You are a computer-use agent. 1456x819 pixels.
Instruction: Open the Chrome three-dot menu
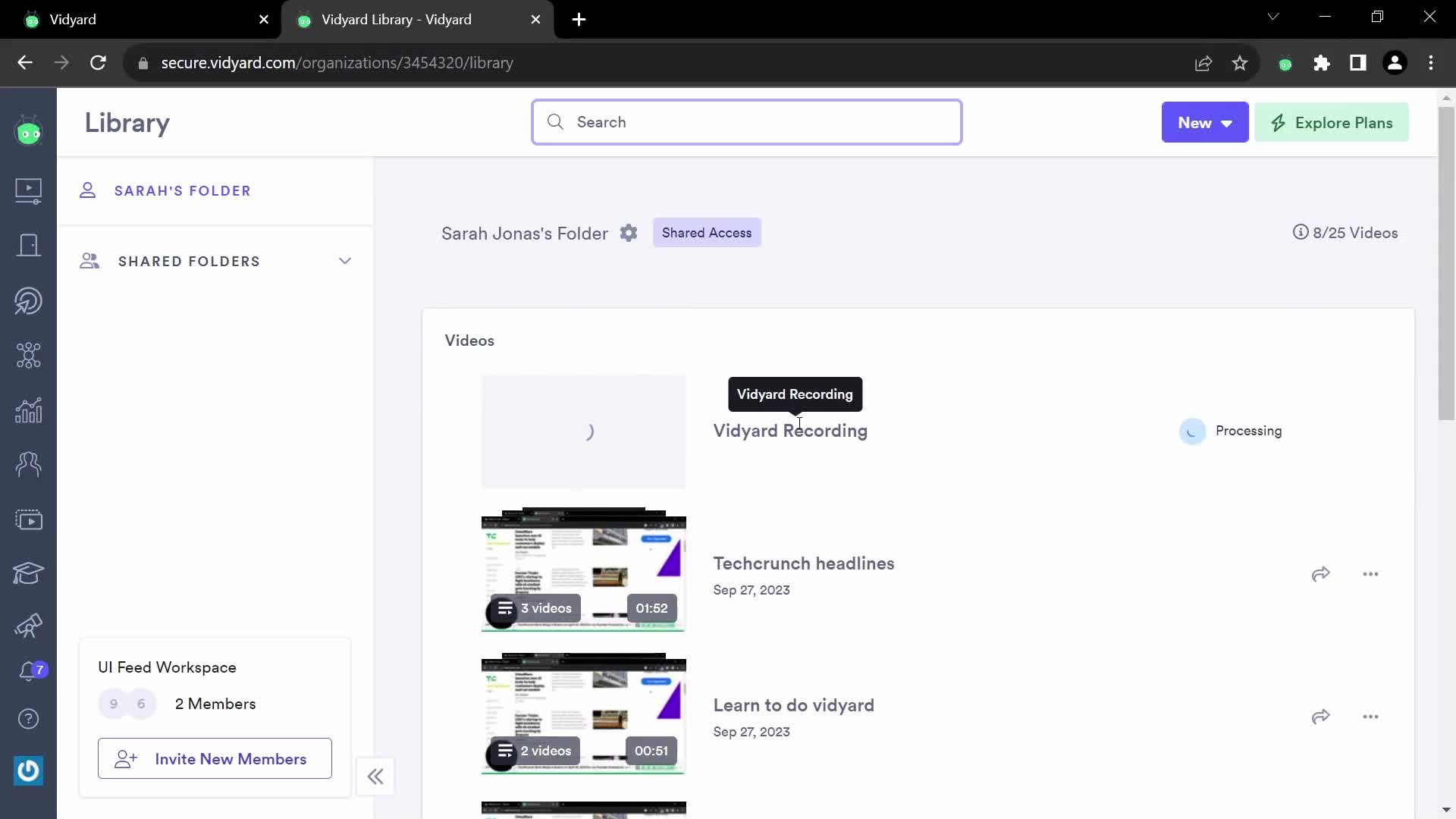(x=1431, y=63)
